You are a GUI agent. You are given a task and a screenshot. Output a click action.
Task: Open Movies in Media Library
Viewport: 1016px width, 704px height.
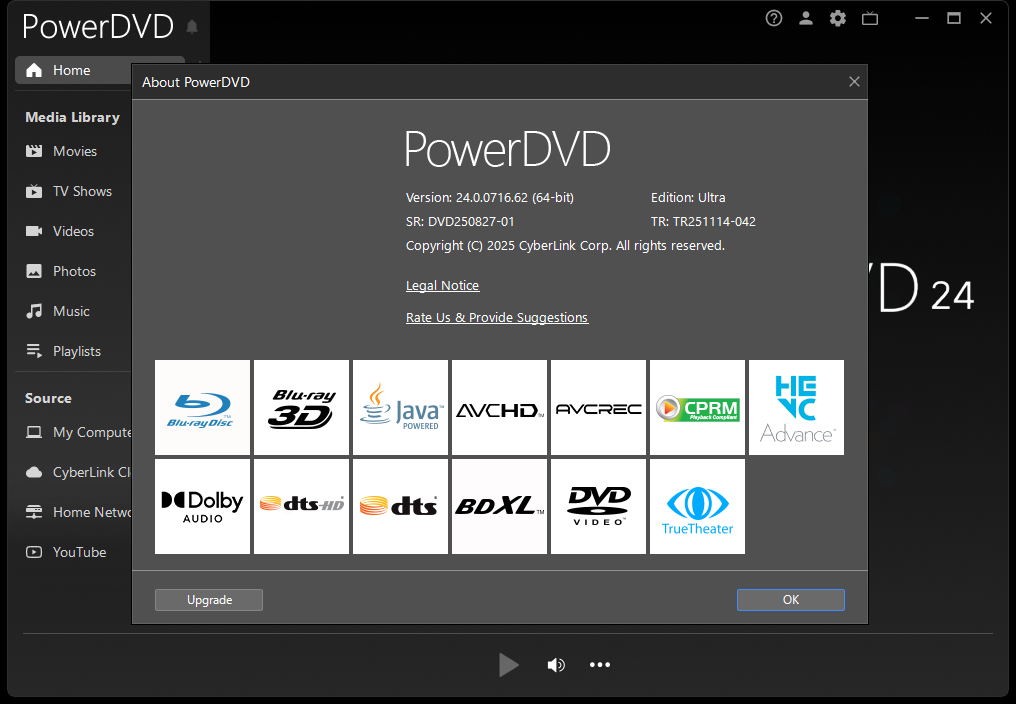[75, 151]
